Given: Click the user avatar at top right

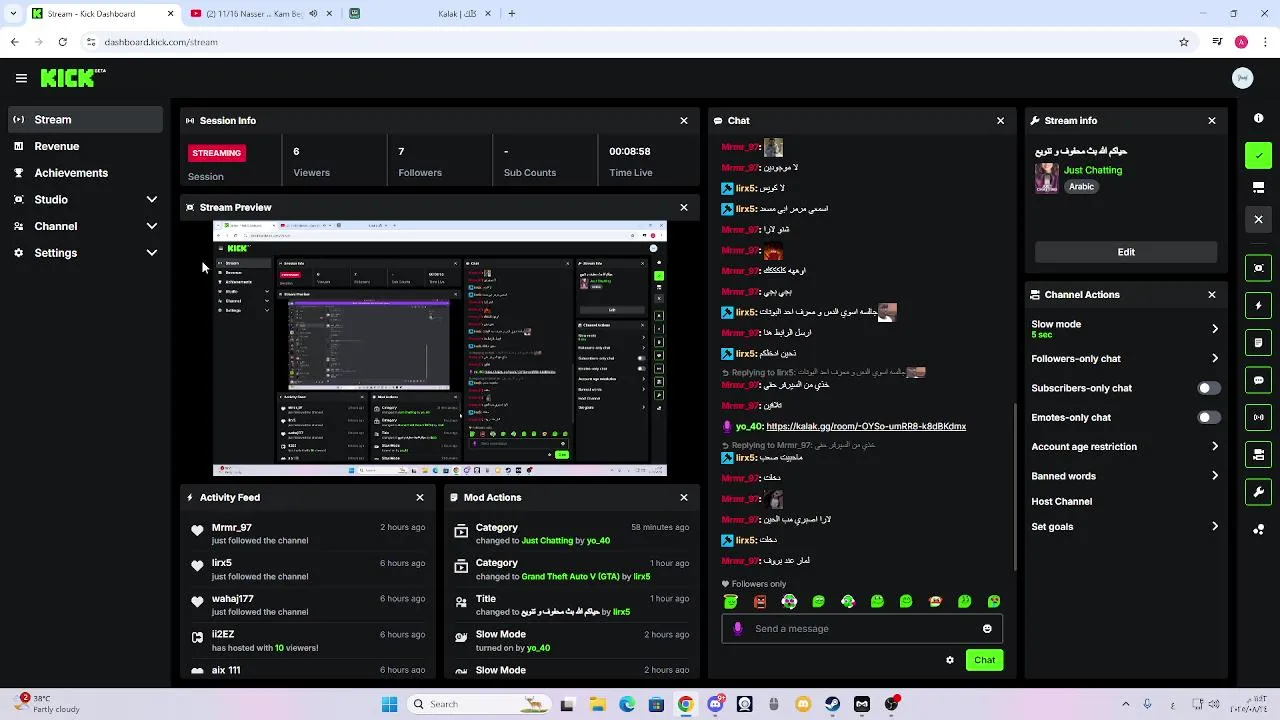Looking at the screenshot, I should [x=1243, y=78].
